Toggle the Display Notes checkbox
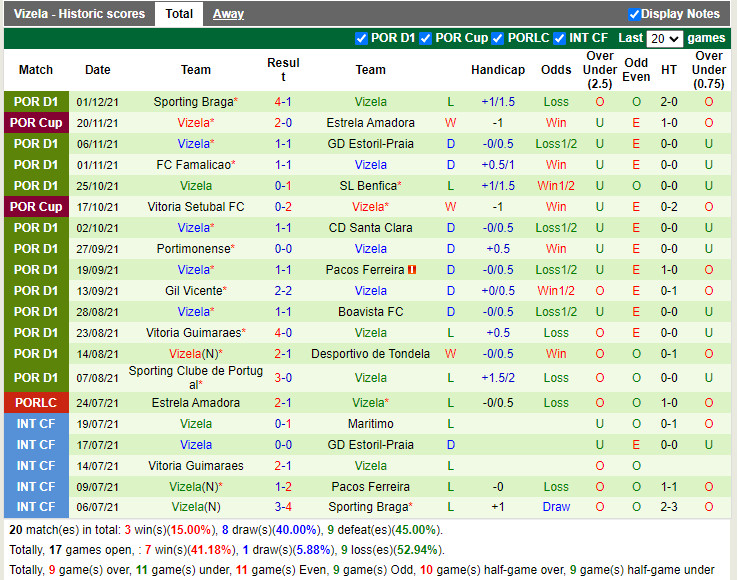Screen dimensions: 738x580 (634, 14)
